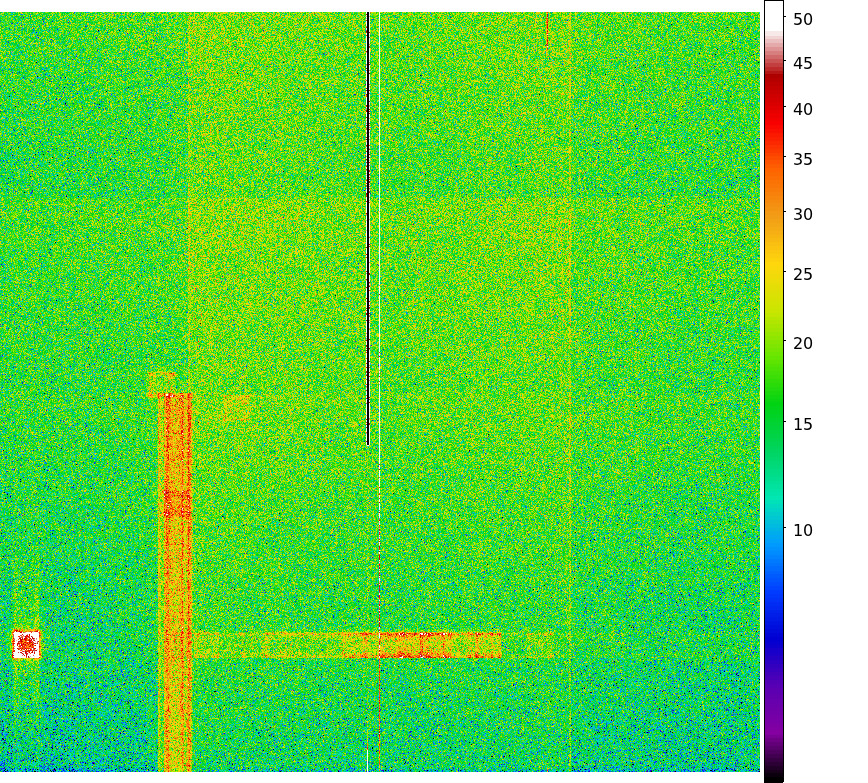Click the wide vertical orange band
868x783 pixels.
(175, 580)
